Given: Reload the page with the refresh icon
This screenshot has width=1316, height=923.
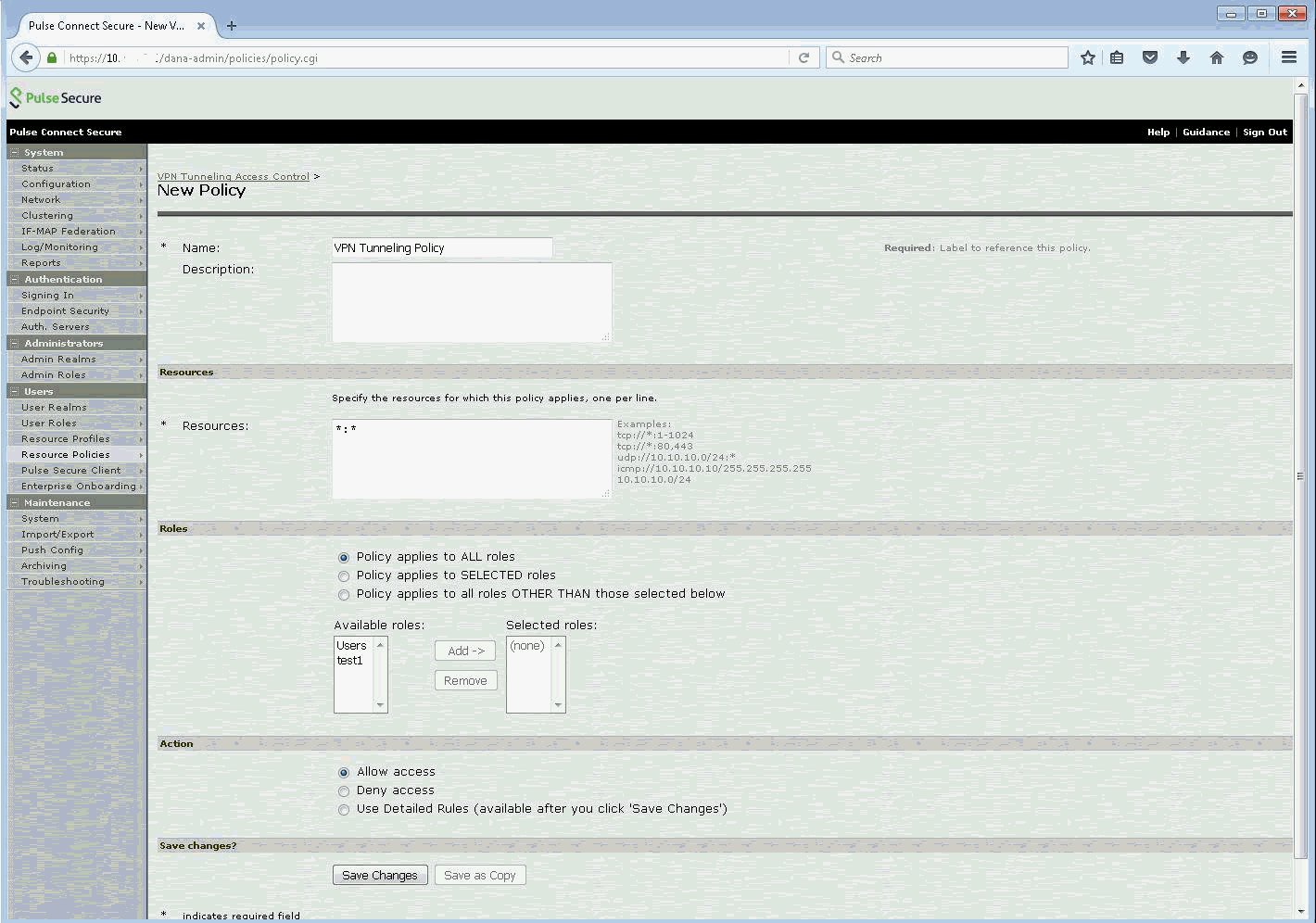Looking at the screenshot, I should [x=804, y=57].
